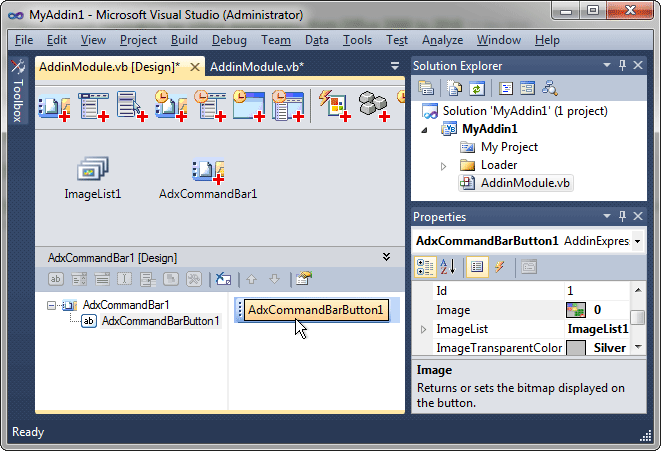Pin Solution Explorer panel auto-hide
This screenshot has height=451, width=661.
(x=622, y=65)
